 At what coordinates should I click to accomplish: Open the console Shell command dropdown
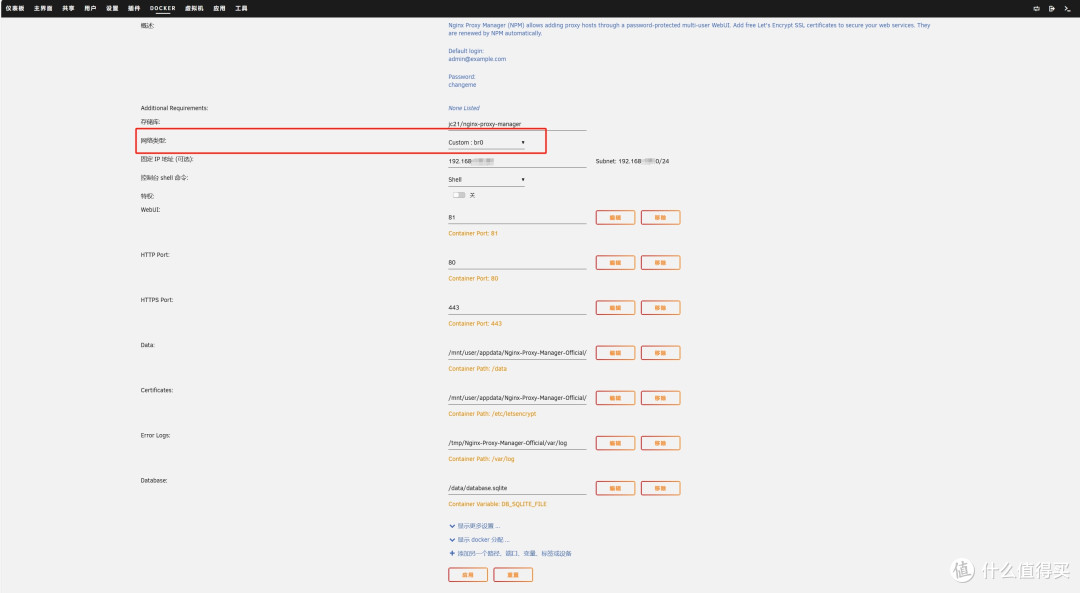(x=486, y=180)
